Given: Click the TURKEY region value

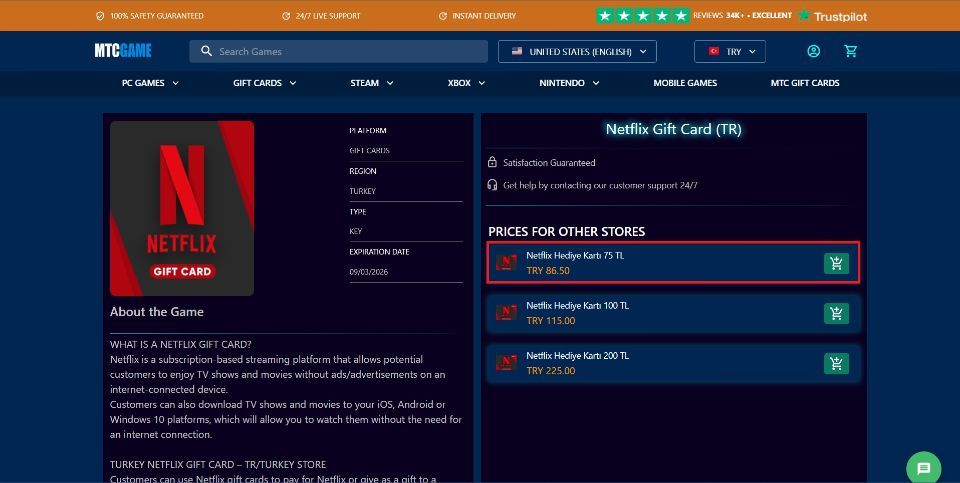Looking at the screenshot, I should [362, 191].
